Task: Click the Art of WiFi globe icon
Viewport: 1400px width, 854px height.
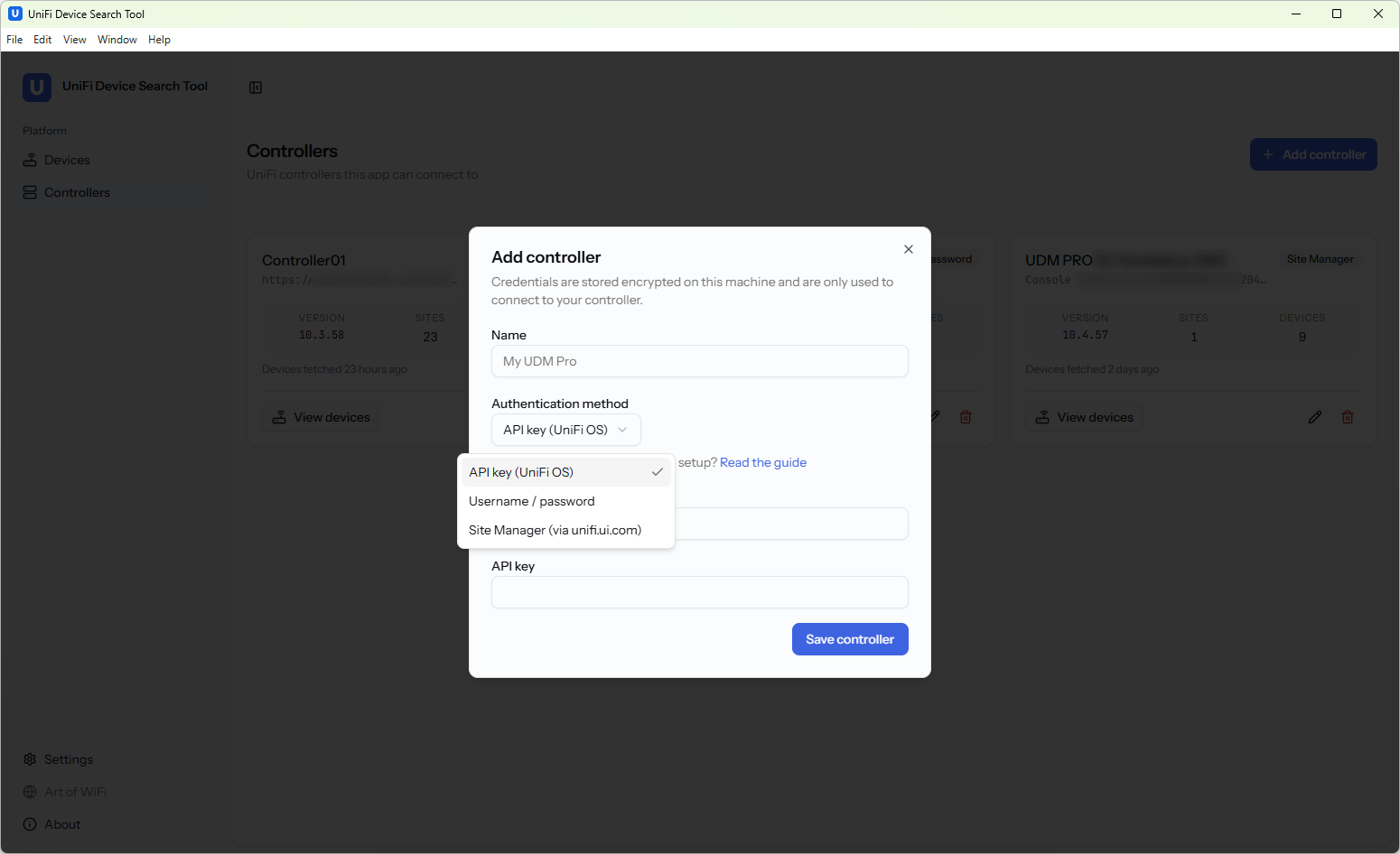Action: [30, 792]
